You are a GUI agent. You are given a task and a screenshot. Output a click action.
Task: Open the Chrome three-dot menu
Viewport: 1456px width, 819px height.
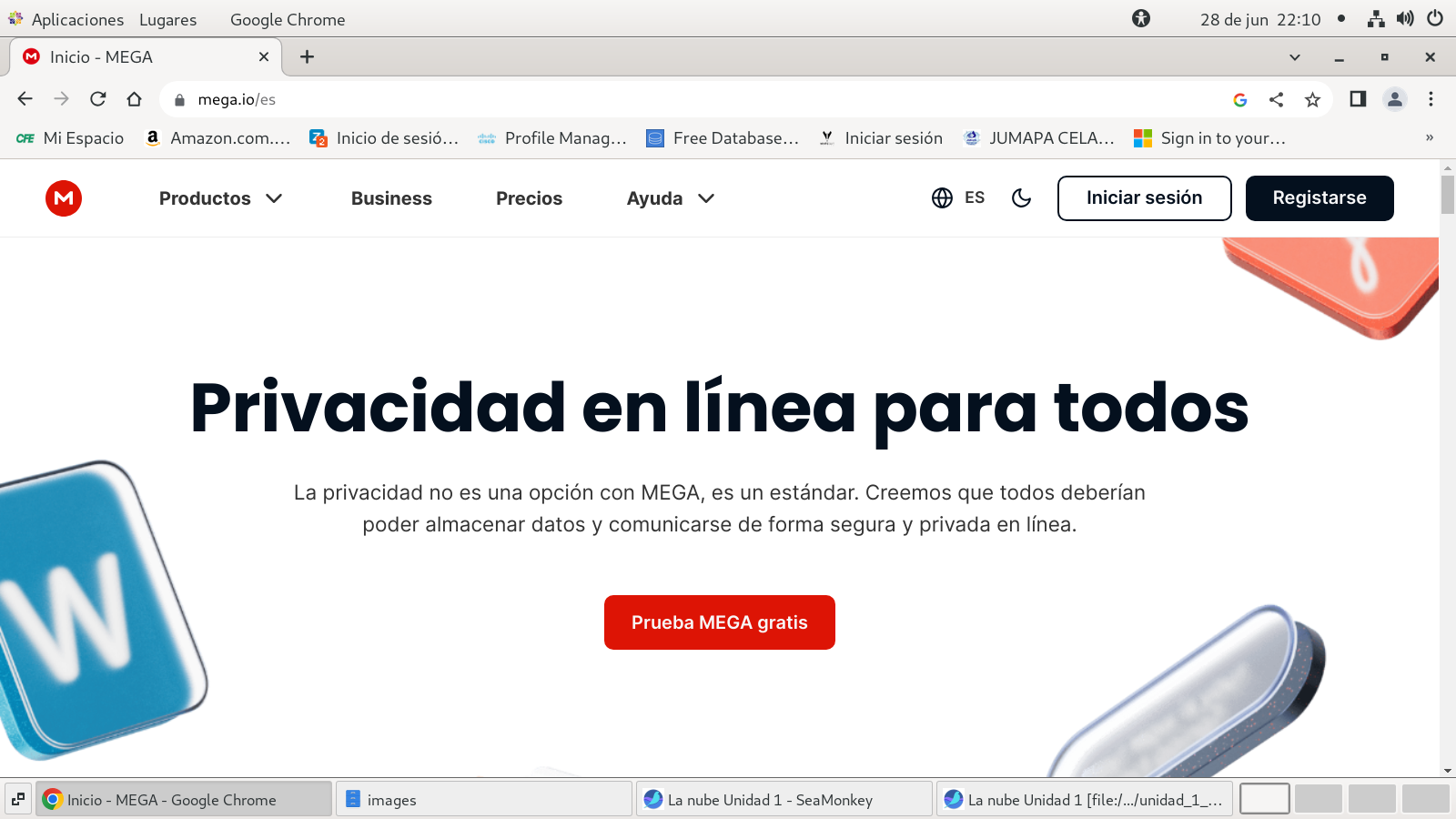click(x=1431, y=99)
